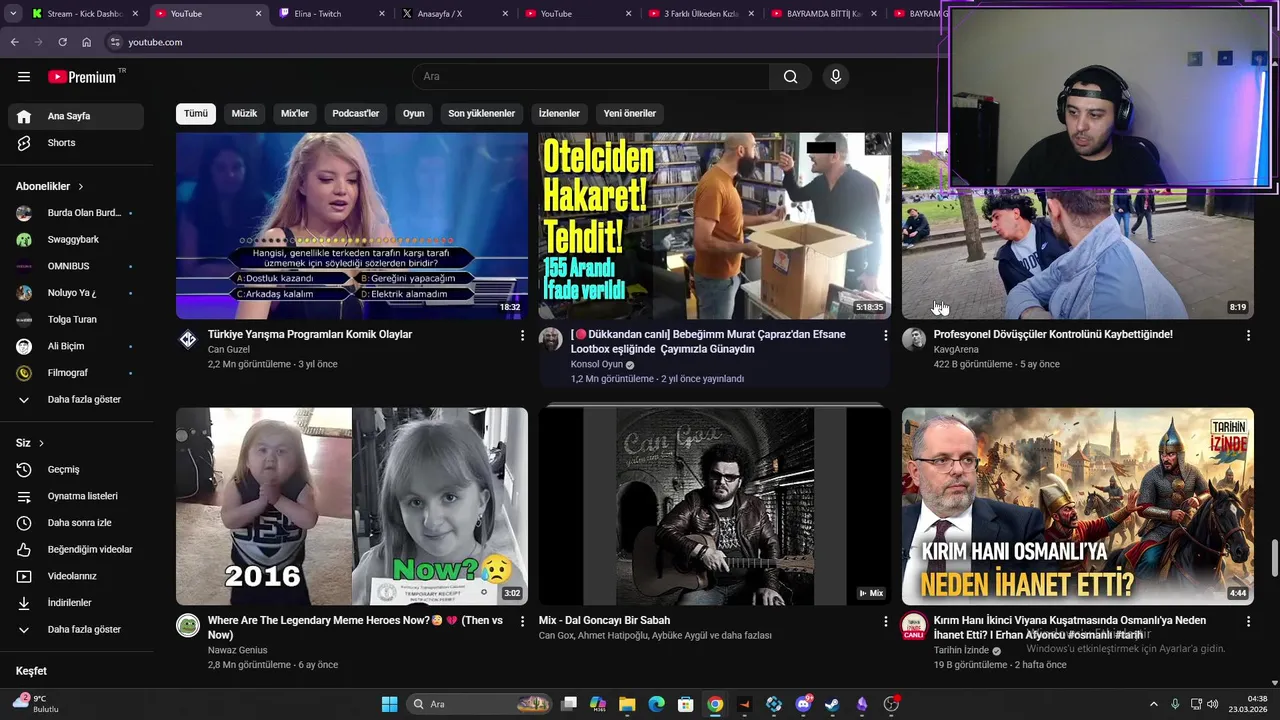The width and height of the screenshot is (1280, 720).
Task: Open options for Mix - Dal Goncayı Bir Sabah
Action: pyautogui.click(x=885, y=622)
